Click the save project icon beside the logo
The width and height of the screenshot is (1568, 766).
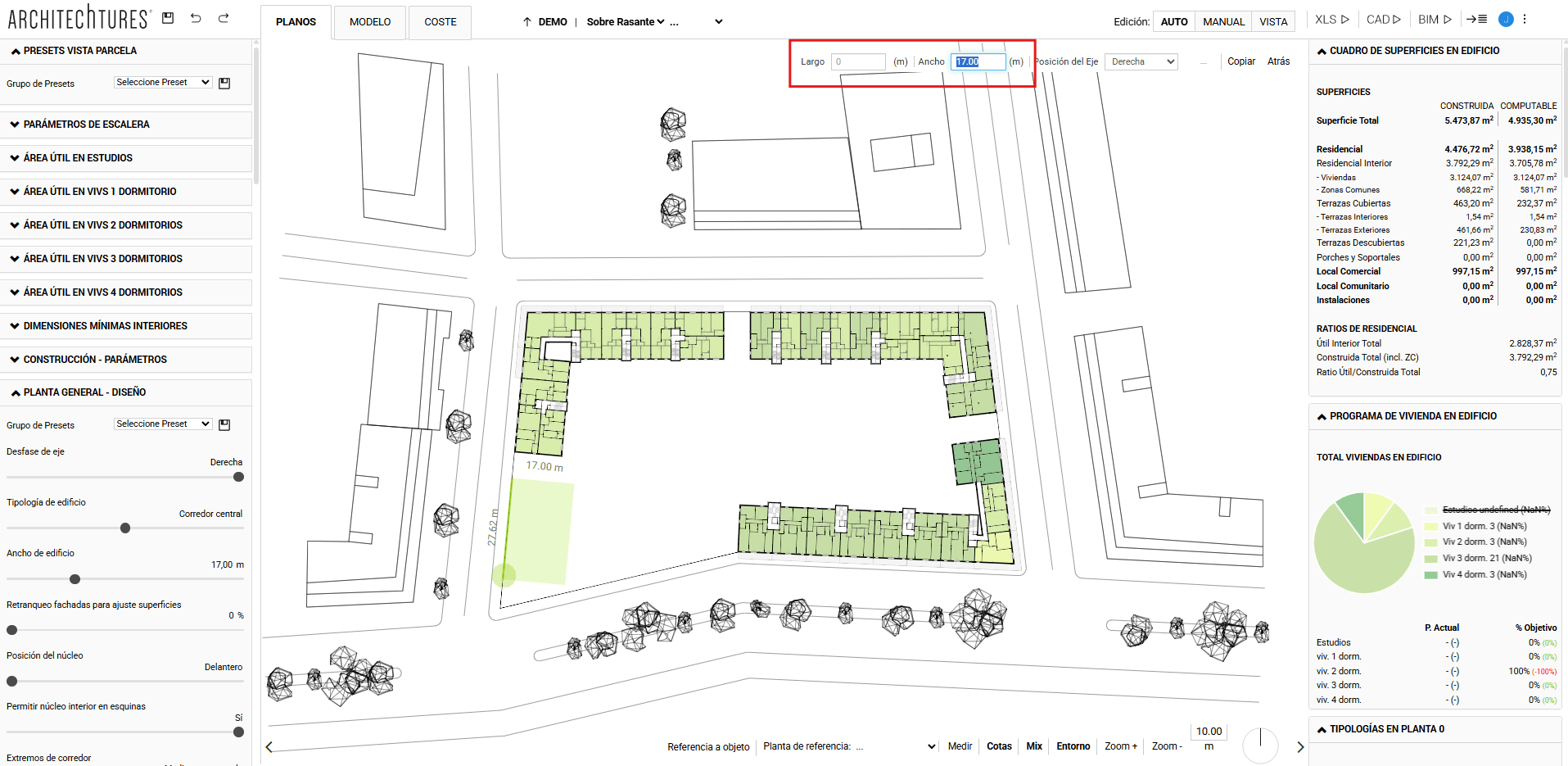[168, 18]
